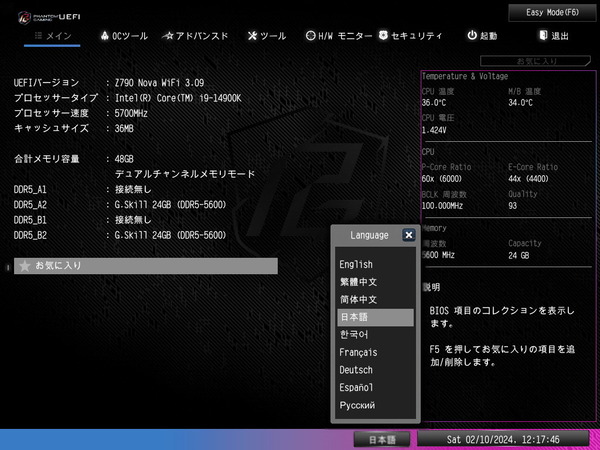Screen dimensions: 600x450
Task: Click the 48GB total memory value
Action: (124, 159)
